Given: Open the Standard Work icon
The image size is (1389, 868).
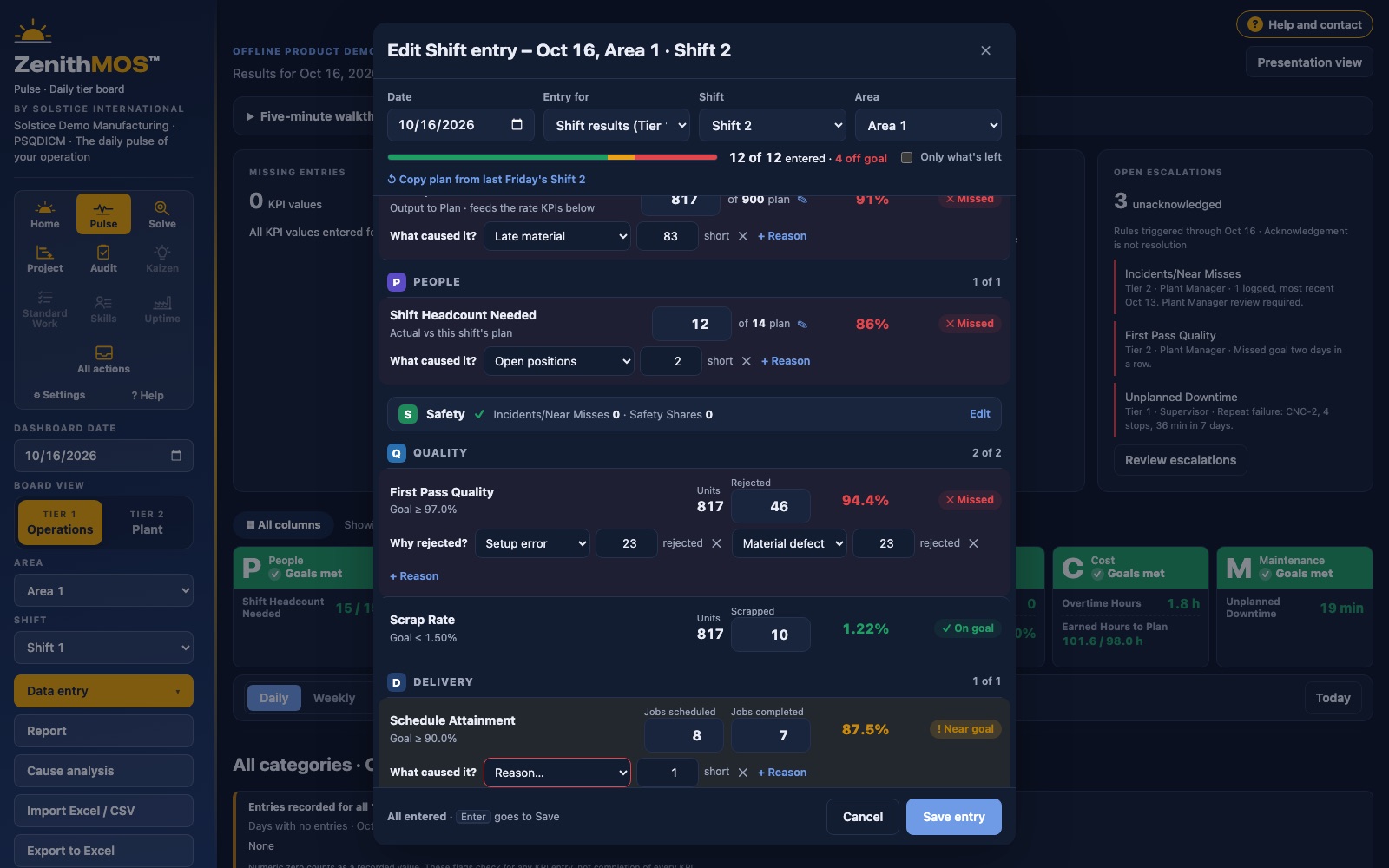Looking at the screenshot, I should pyautogui.click(x=45, y=309).
